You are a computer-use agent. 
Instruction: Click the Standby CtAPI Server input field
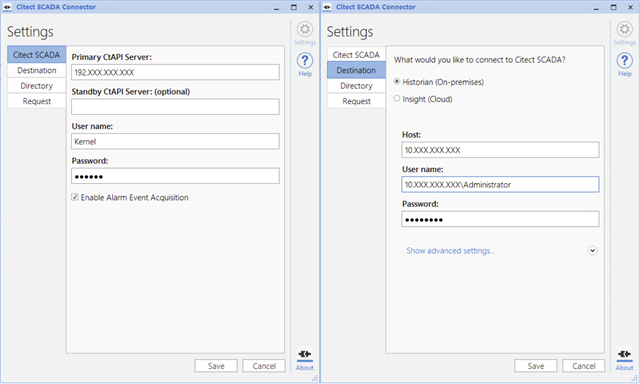pyautogui.click(x=176, y=107)
